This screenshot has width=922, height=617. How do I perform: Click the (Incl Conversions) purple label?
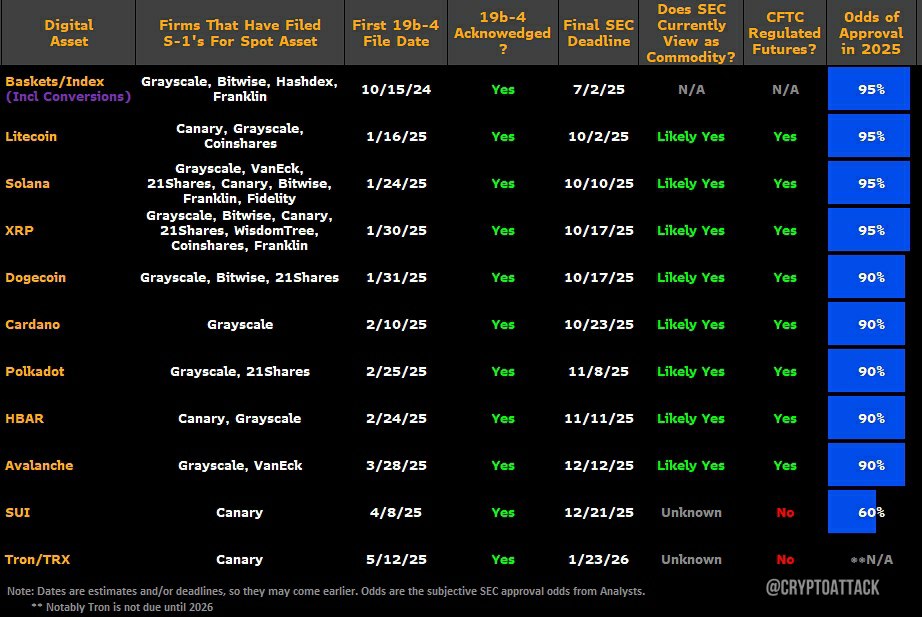click(x=68, y=97)
